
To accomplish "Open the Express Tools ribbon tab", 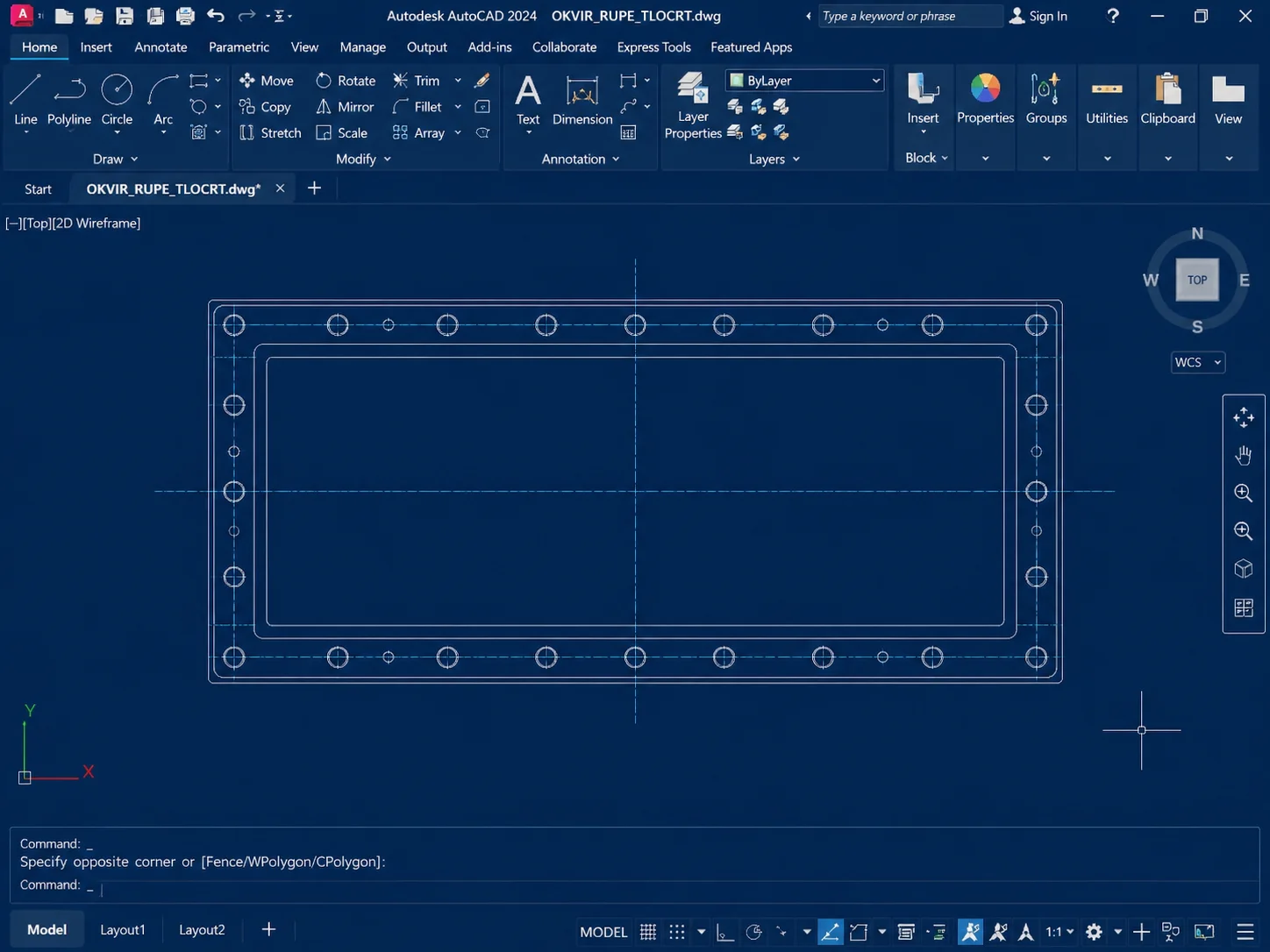I will tap(653, 47).
